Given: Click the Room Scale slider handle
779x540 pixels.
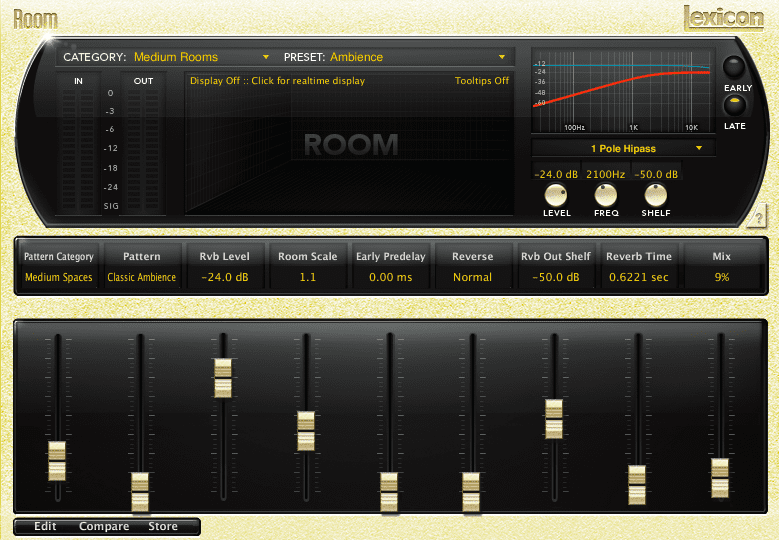Looking at the screenshot, I should (x=306, y=431).
